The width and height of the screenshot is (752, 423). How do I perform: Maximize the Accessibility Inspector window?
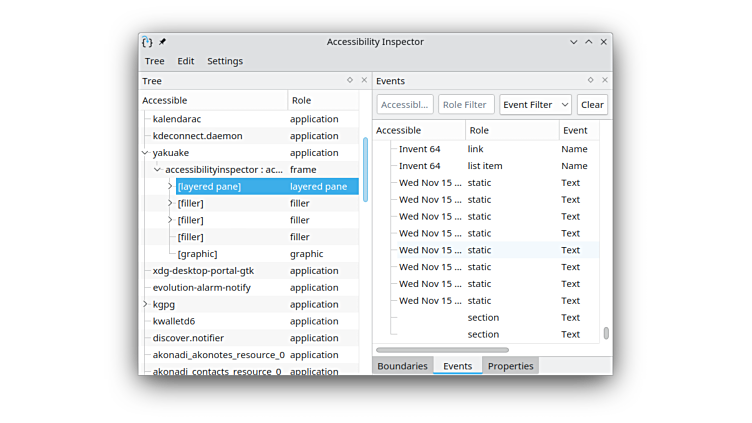point(589,42)
